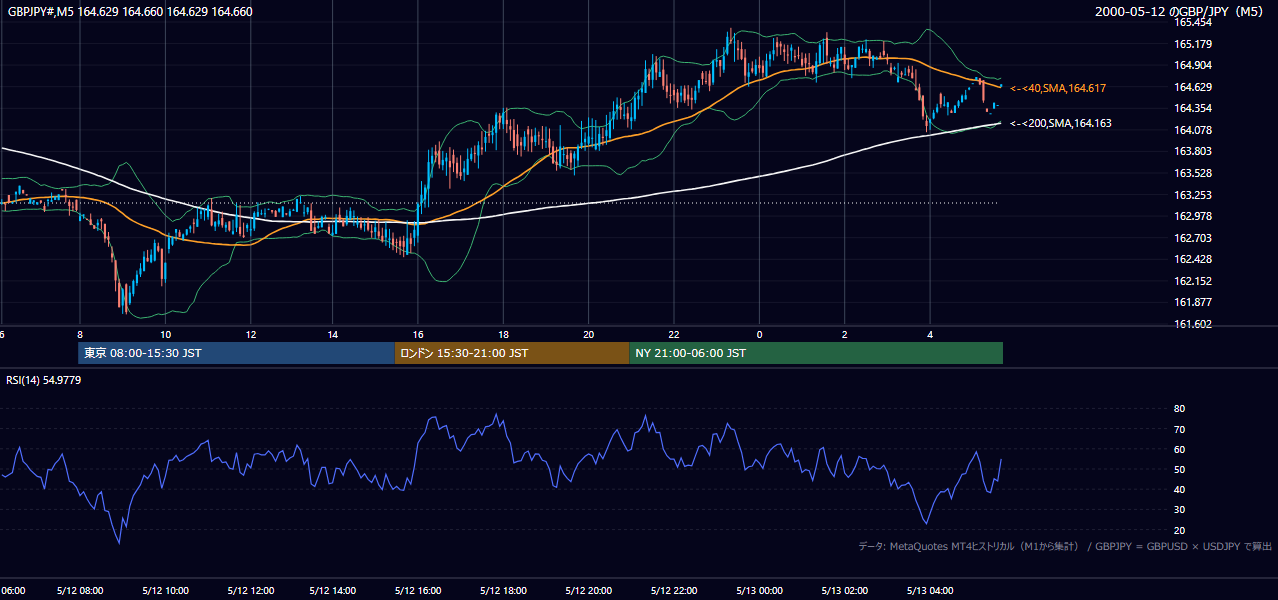This screenshot has height=600, width=1278.
Task: Click price axis value 164.078
Action: 1193,130
